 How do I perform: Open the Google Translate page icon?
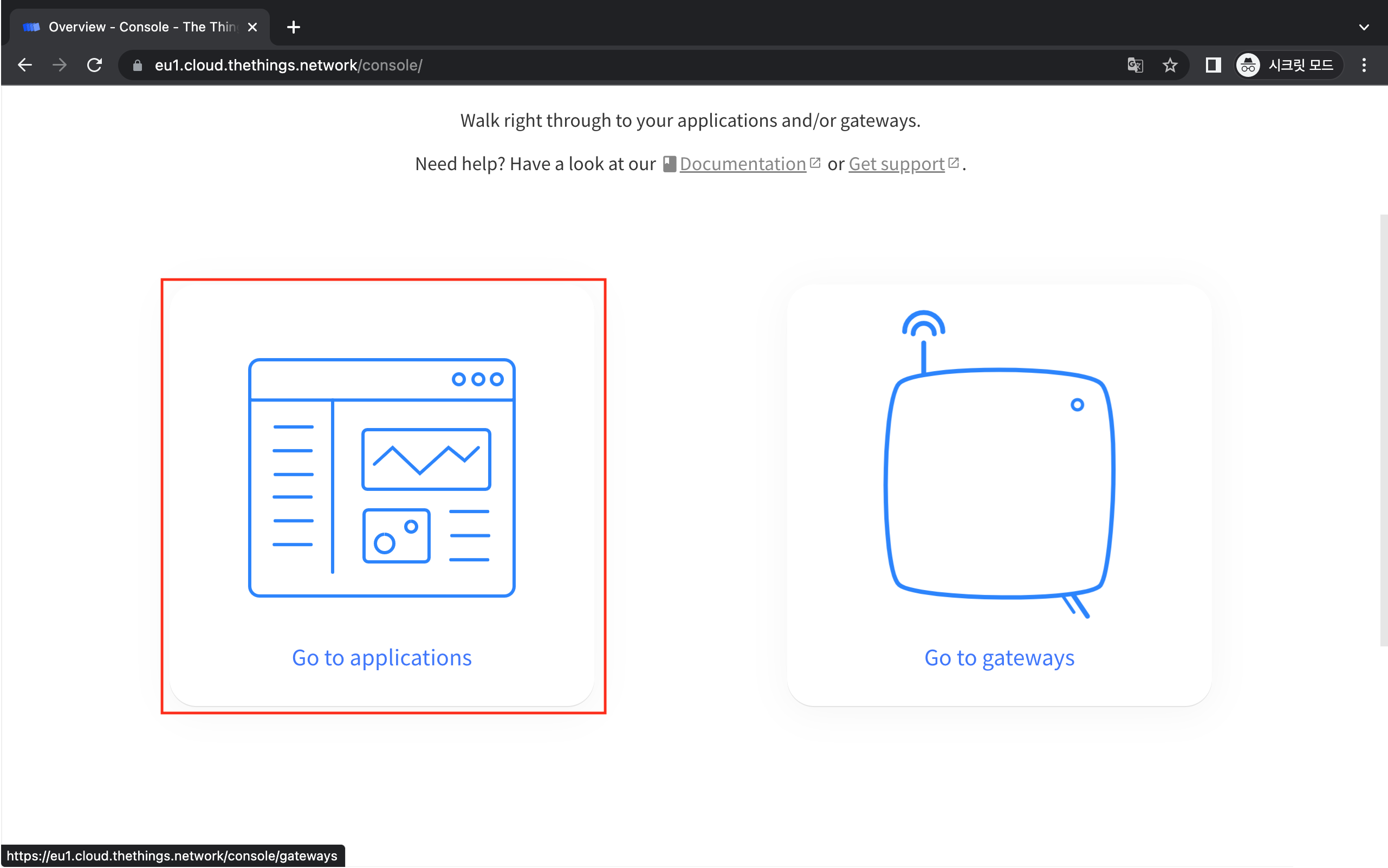(1135, 65)
